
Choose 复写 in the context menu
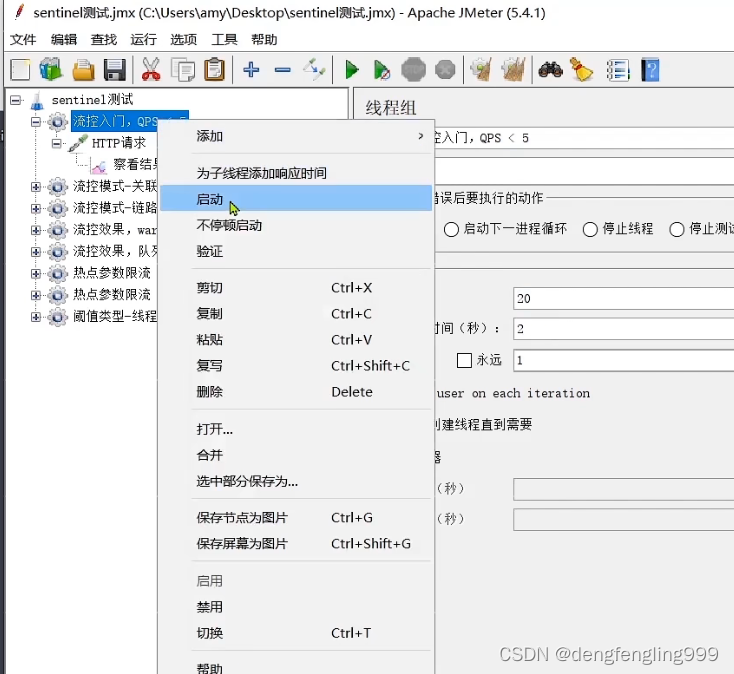click(296, 366)
